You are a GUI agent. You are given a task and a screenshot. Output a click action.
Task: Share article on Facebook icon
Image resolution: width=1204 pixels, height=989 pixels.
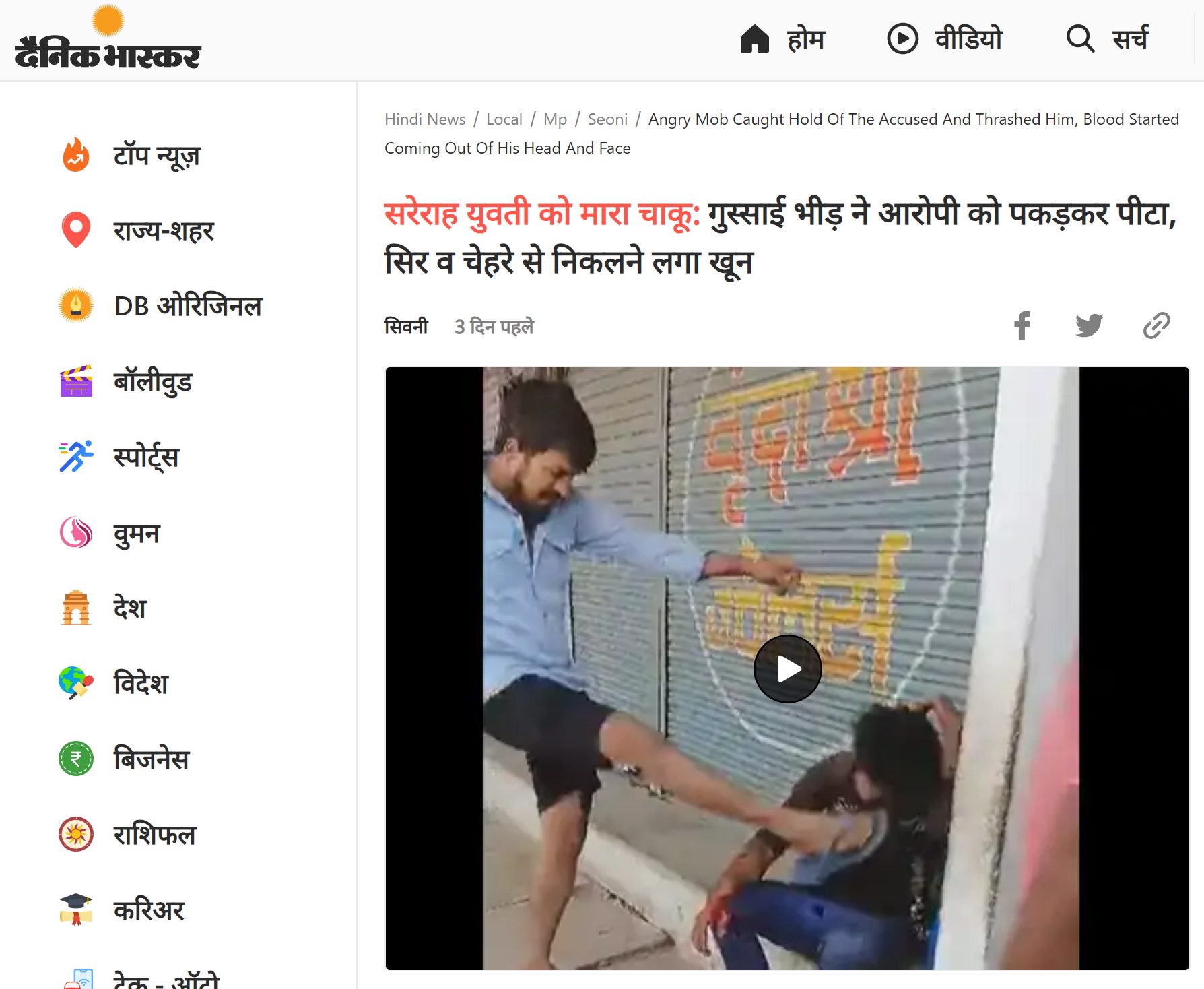coord(1022,325)
